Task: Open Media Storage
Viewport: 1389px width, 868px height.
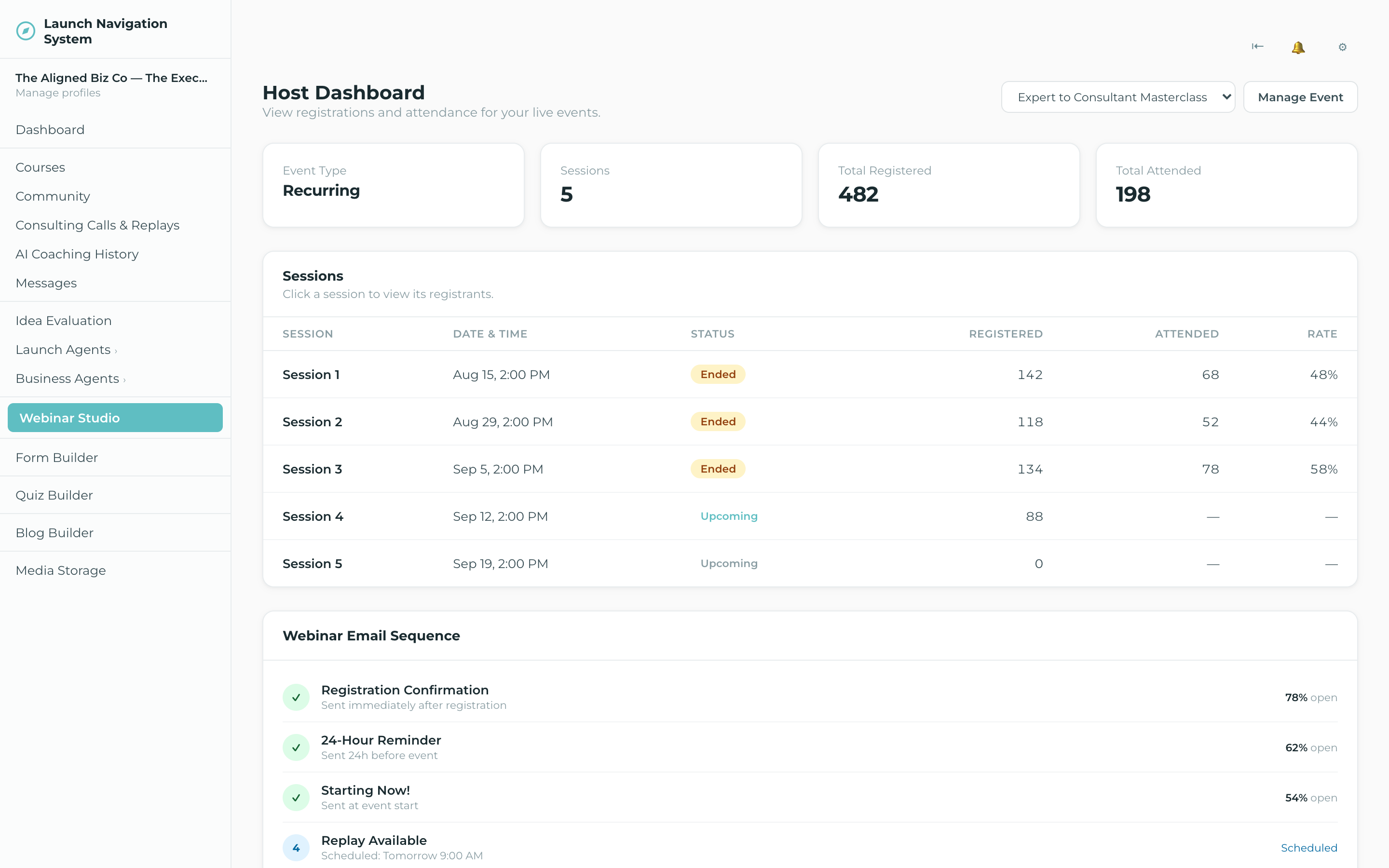Action: [61, 570]
